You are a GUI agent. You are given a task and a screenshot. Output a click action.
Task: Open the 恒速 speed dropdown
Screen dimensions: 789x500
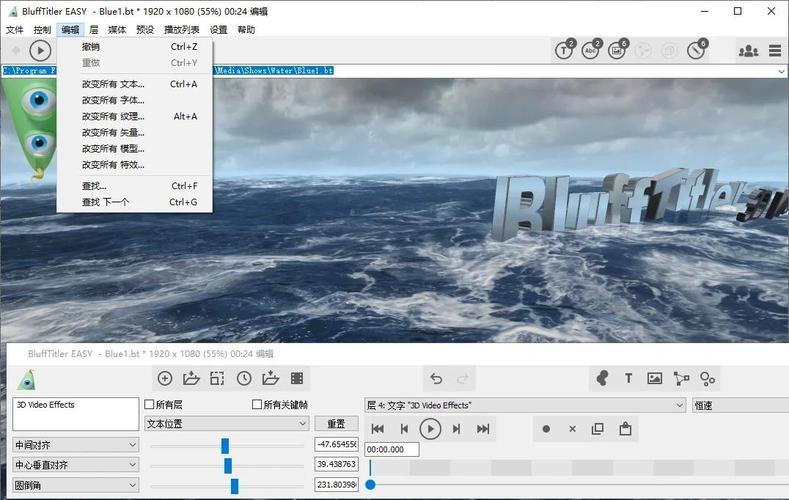pyautogui.click(x=741, y=405)
